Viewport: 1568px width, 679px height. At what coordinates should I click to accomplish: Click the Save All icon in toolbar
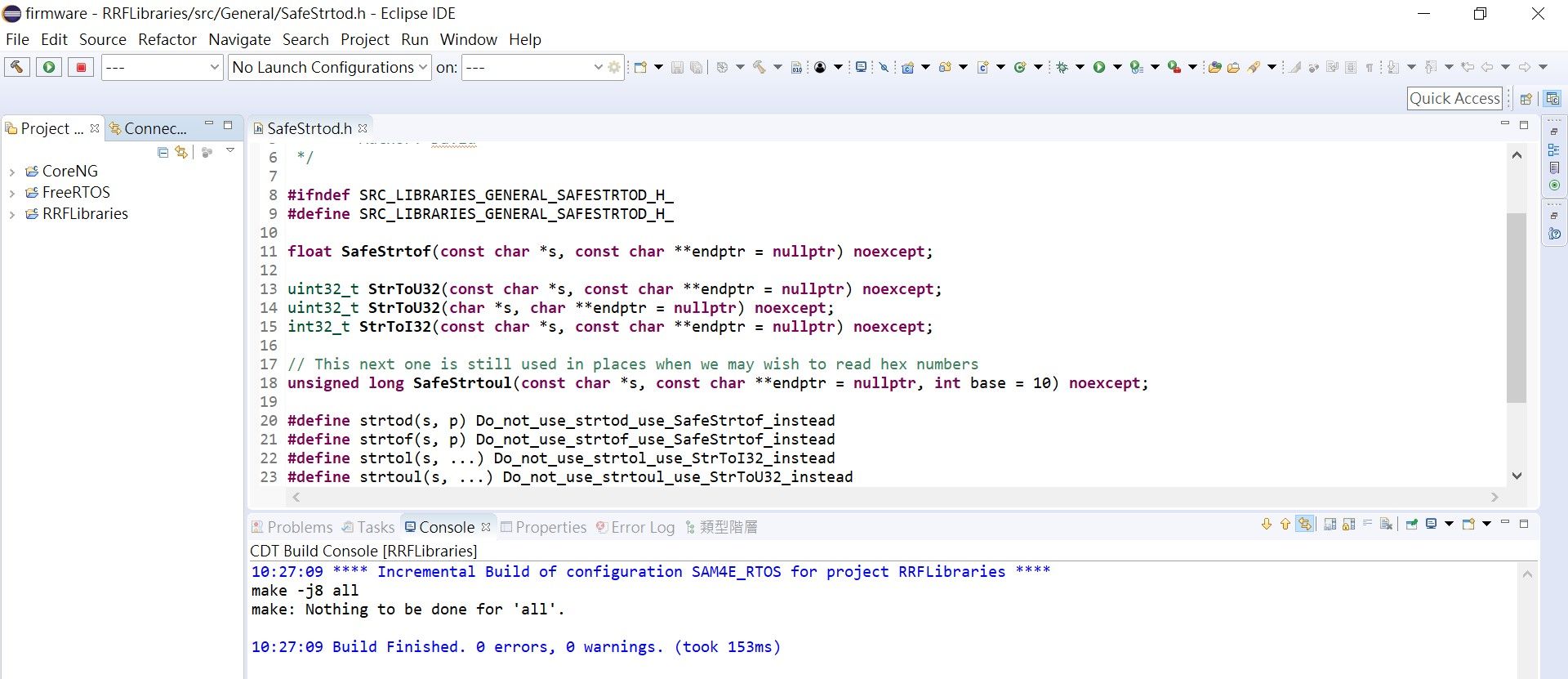click(x=696, y=67)
